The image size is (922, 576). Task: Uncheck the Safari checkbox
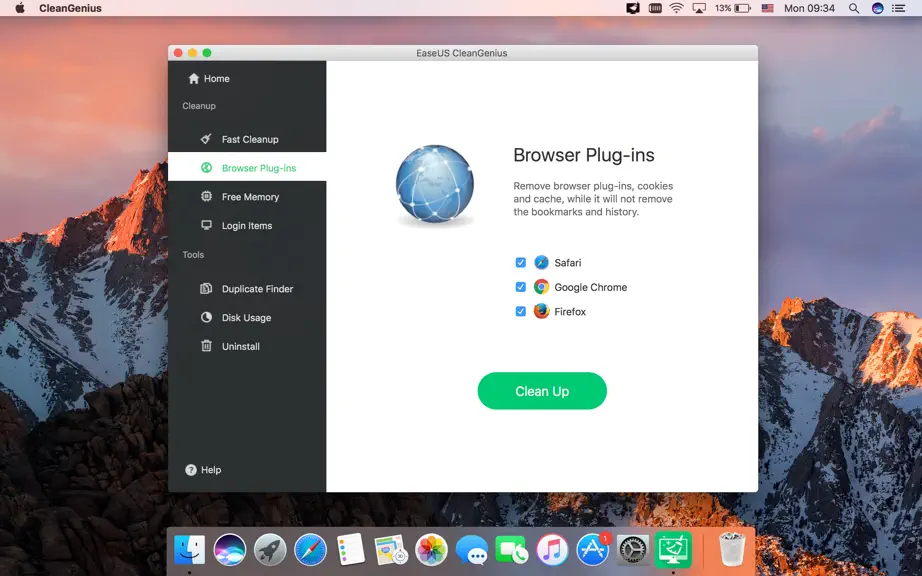[x=520, y=262]
